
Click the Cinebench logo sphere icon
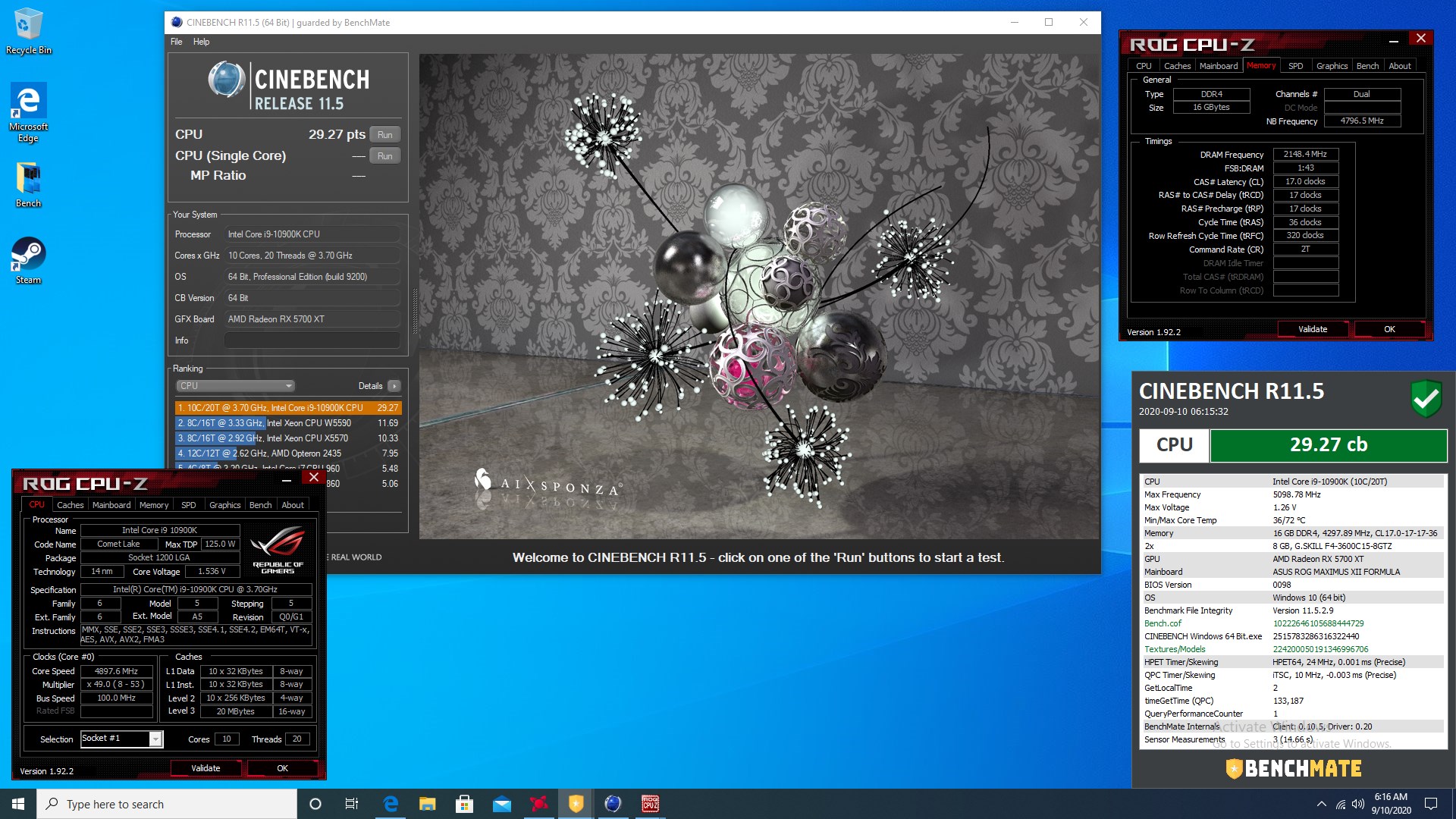point(227,80)
